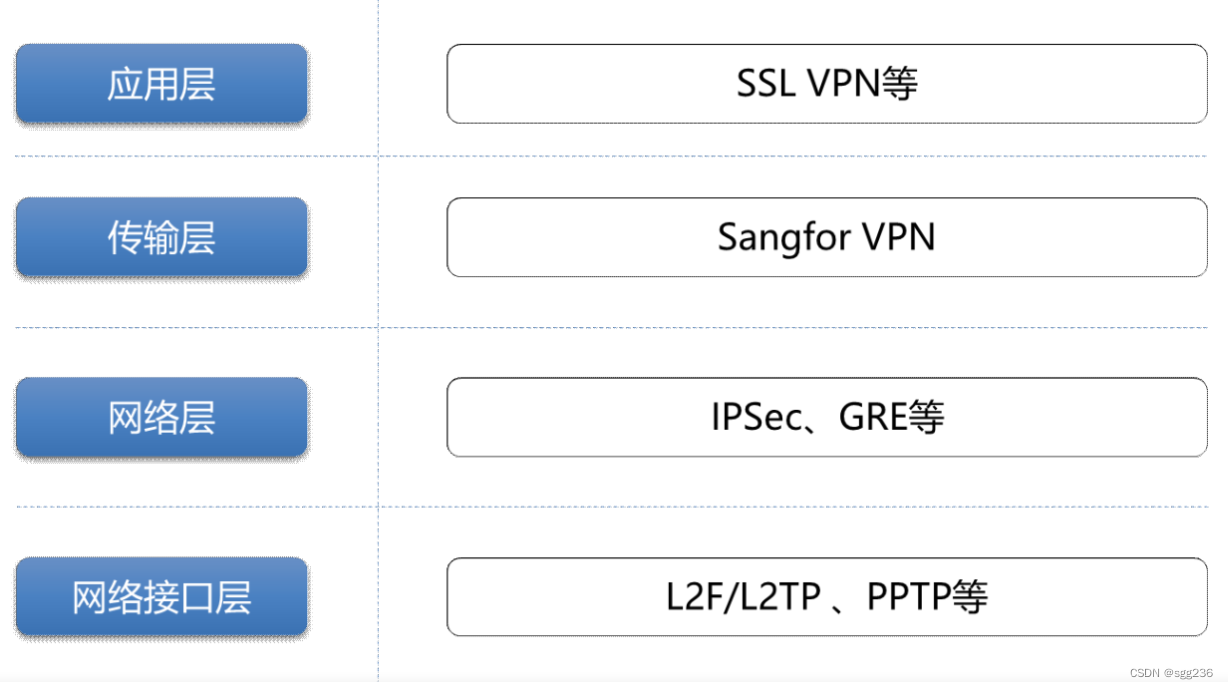Select the 传输层 blue button
This screenshot has height=689, width=1228.
tap(161, 237)
